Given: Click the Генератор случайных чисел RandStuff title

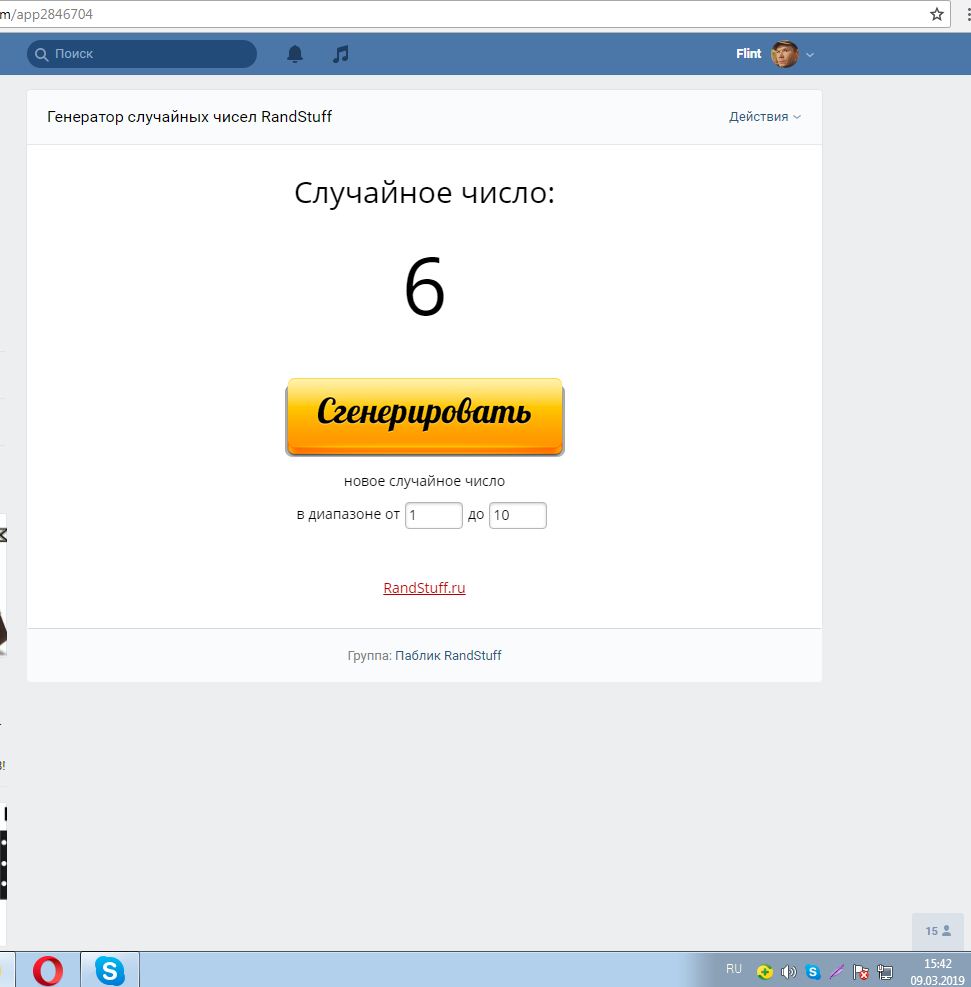Looking at the screenshot, I should pos(189,116).
